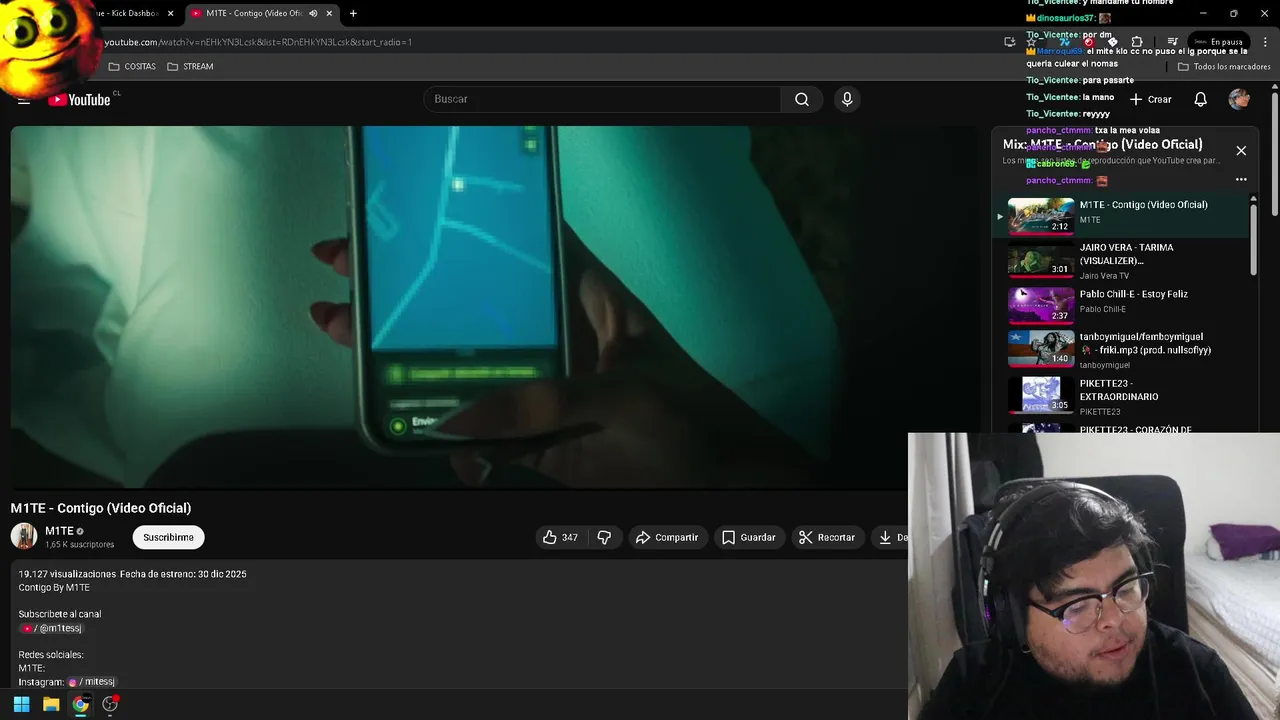This screenshot has width=1280, height=720.
Task: Select the 'Pablo Chill-E - Estoy Feliz' title
Action: [x=1134, y=294]
